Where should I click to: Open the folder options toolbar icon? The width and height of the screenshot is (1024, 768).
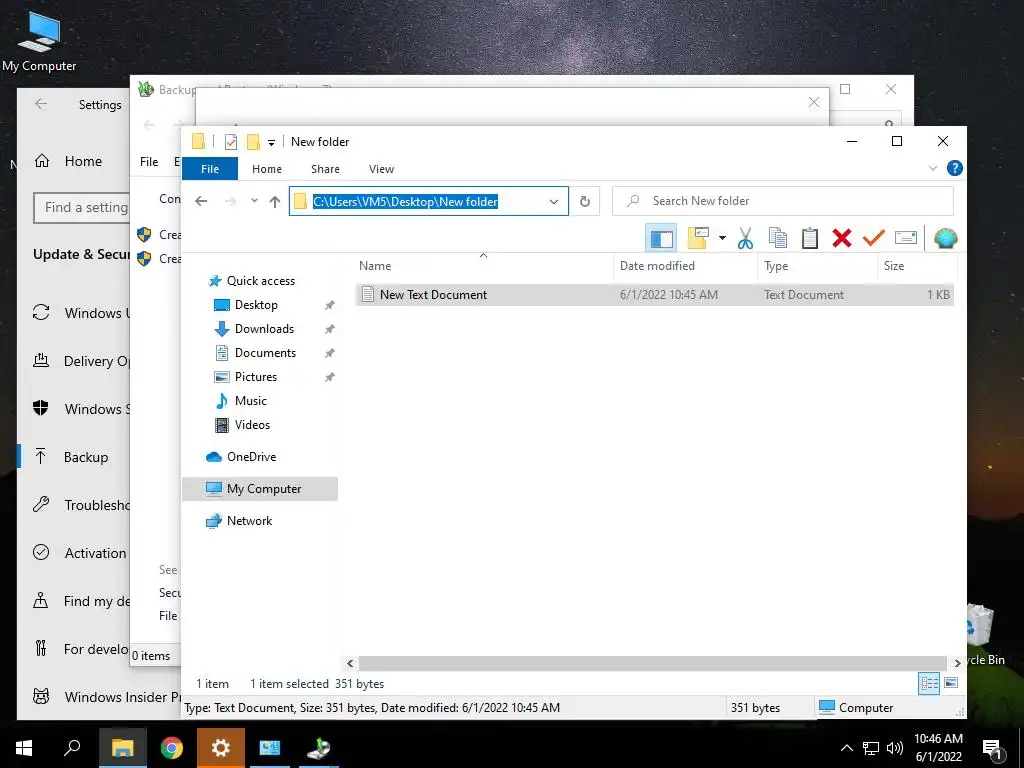point(697,238)
